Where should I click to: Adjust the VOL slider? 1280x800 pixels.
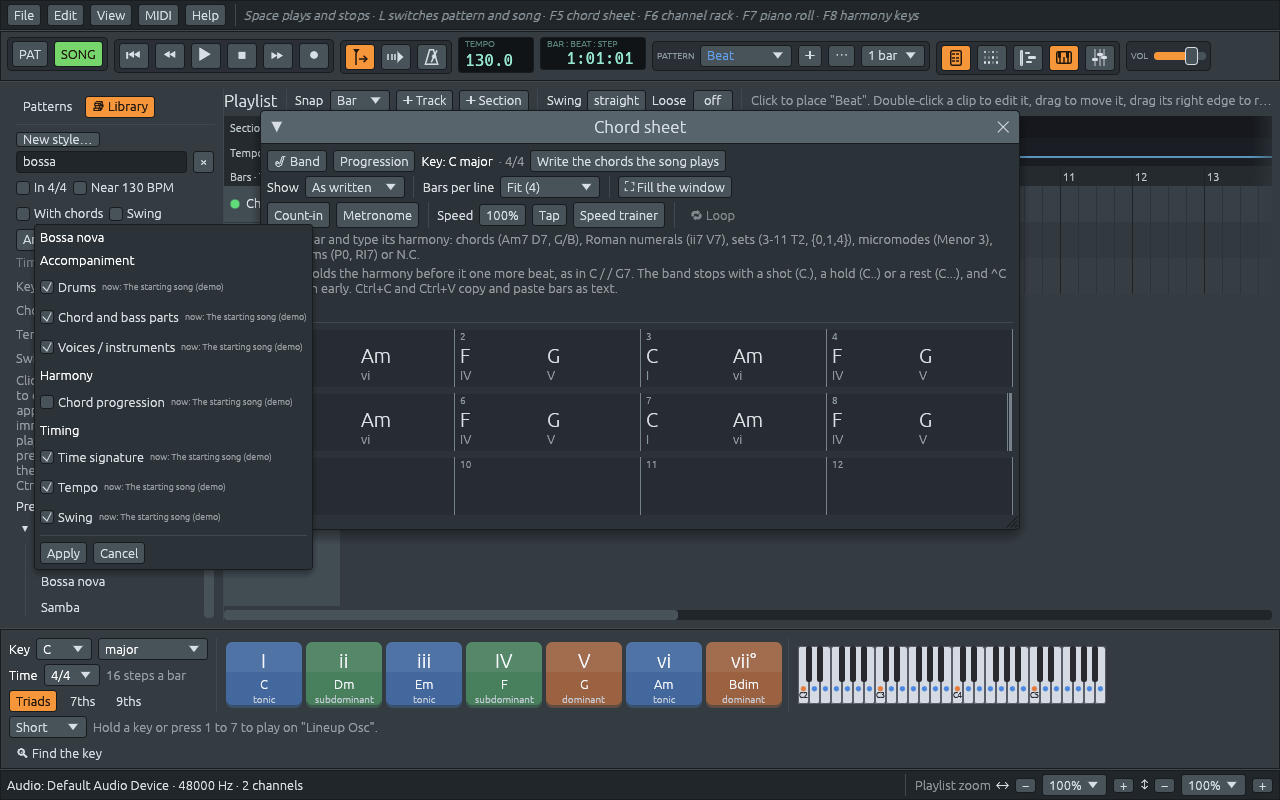(1178, 56)
